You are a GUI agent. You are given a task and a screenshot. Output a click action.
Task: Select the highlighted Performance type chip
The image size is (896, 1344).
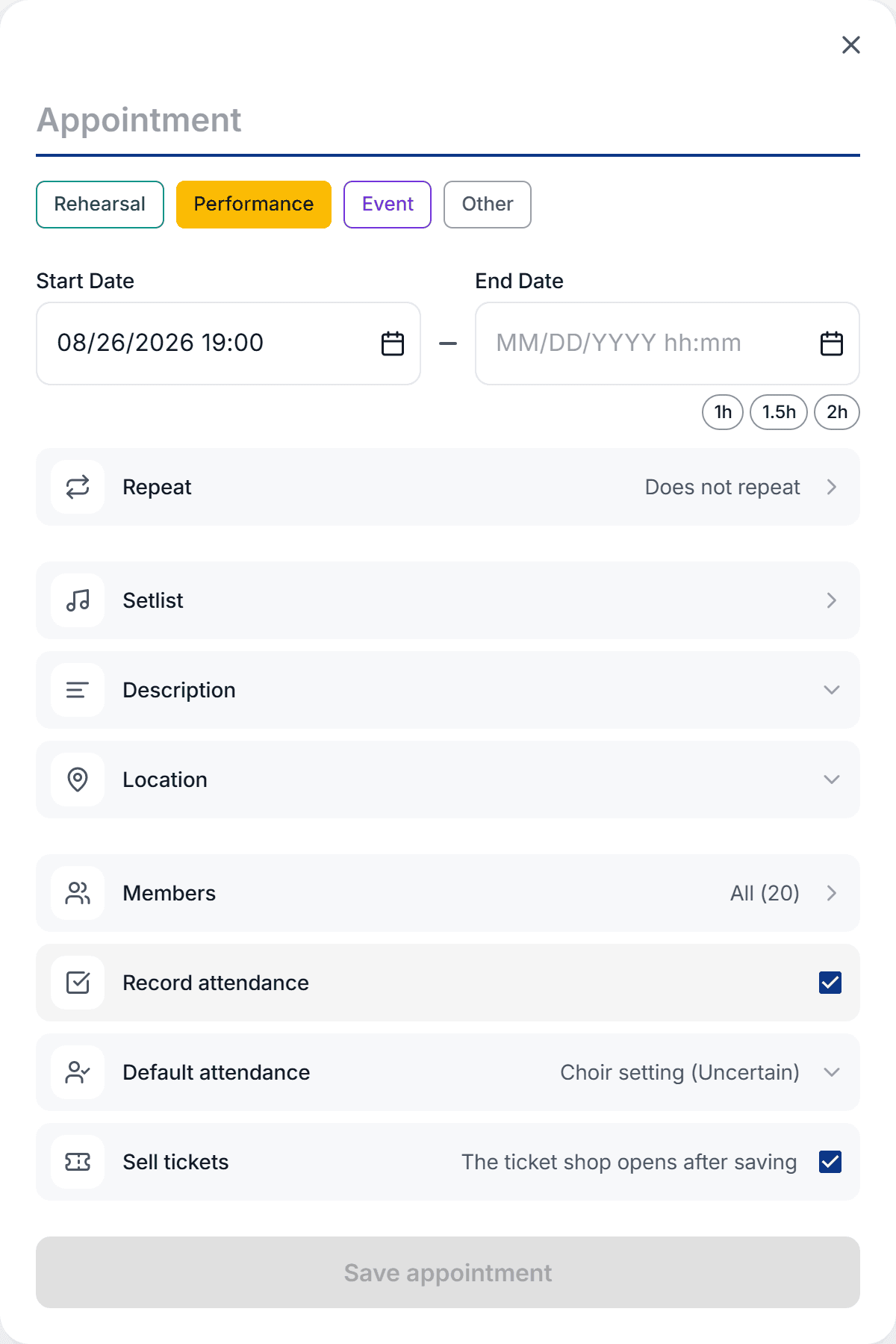click(254, 205)
